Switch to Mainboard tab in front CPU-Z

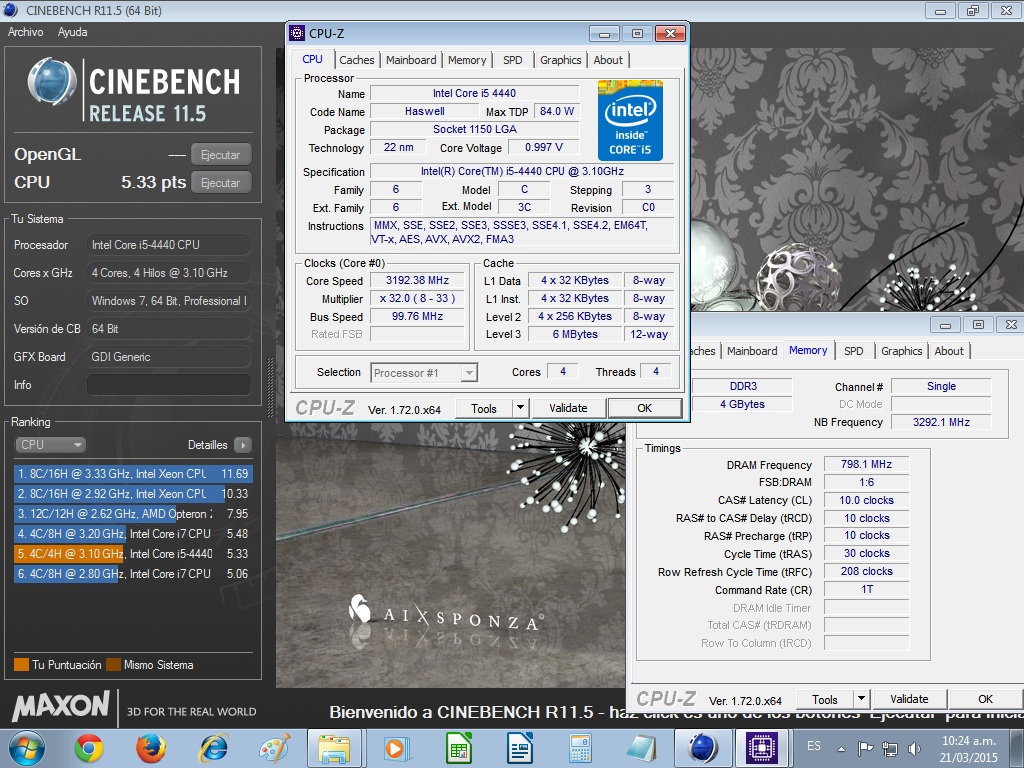411,60
